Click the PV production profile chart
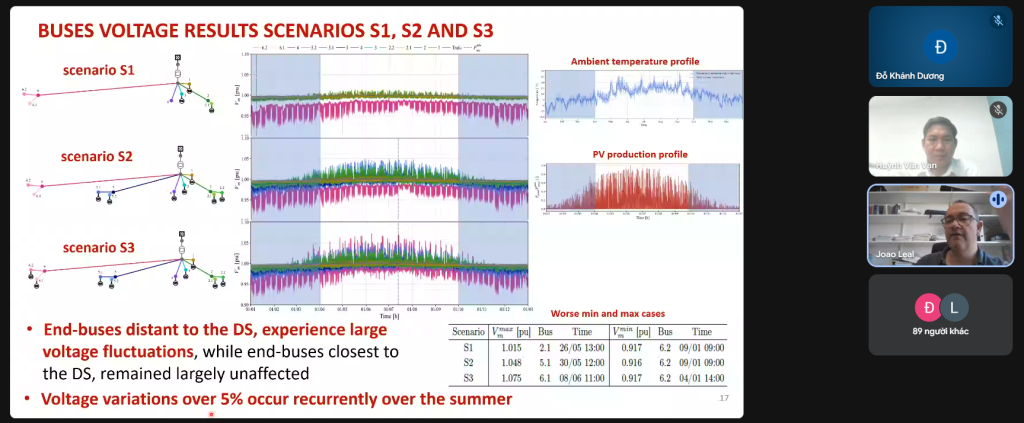Viewport: 1024px width, 423px height. pyautogui.click(x=642, y=189)
